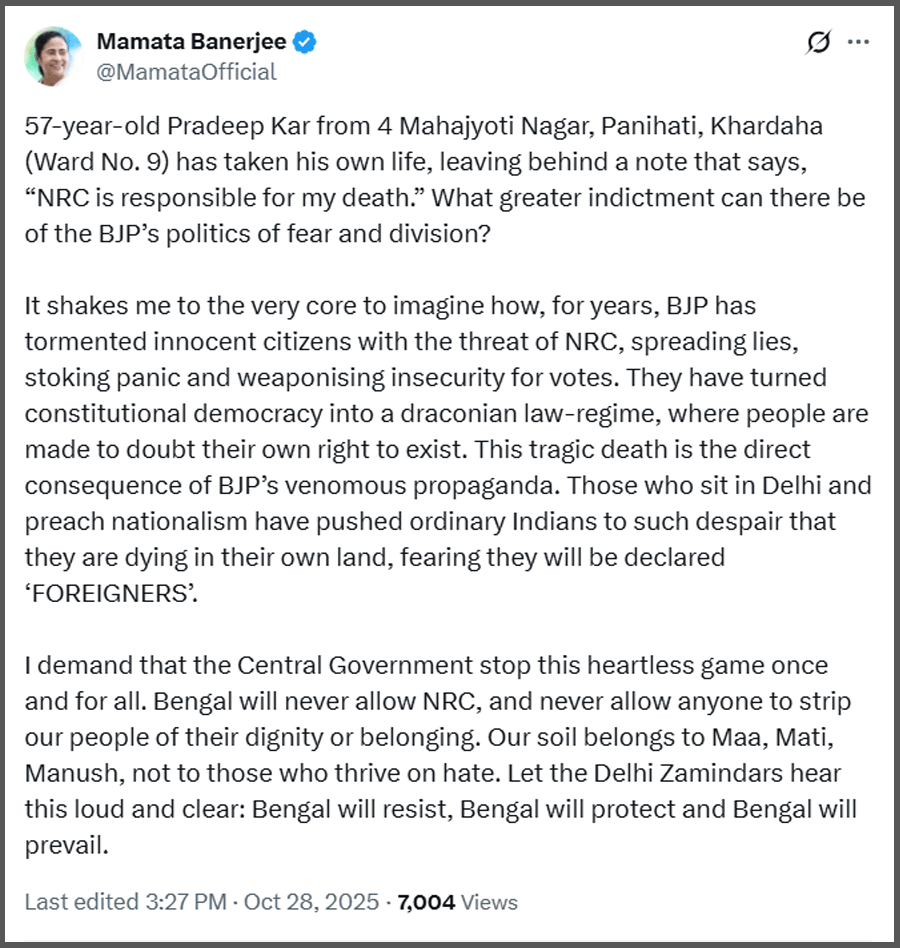Click the 7,004 Views count
This screenshot has height=948, width=900.
[x=457, y=902]
